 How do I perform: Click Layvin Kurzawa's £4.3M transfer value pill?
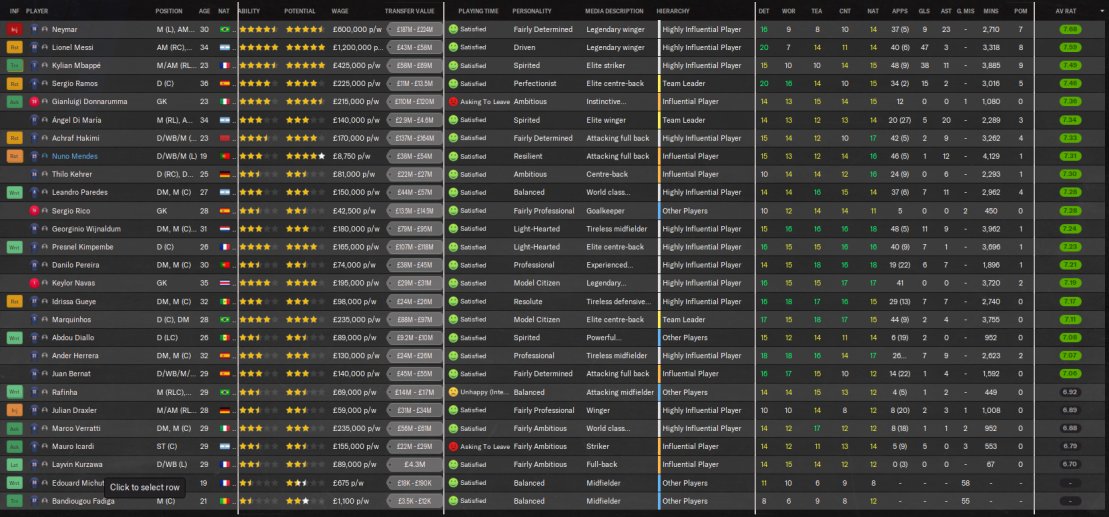tap(414, 465)
